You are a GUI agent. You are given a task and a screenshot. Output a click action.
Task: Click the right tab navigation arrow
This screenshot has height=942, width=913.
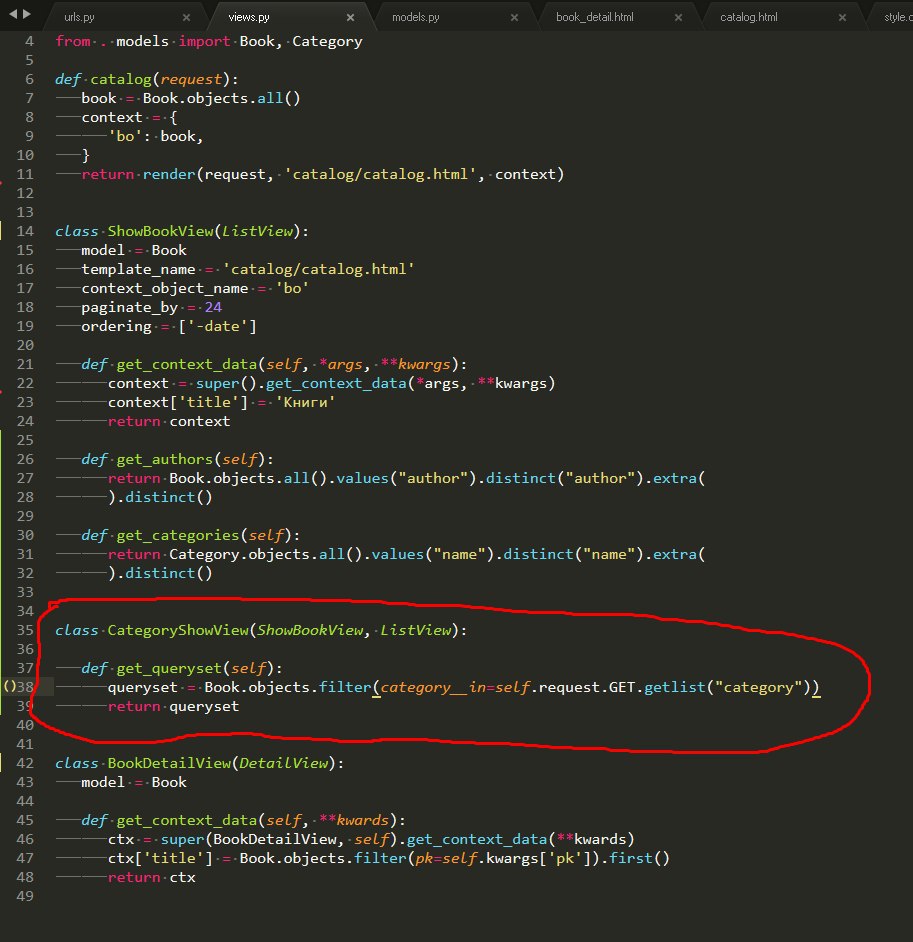tap(26, 13)
